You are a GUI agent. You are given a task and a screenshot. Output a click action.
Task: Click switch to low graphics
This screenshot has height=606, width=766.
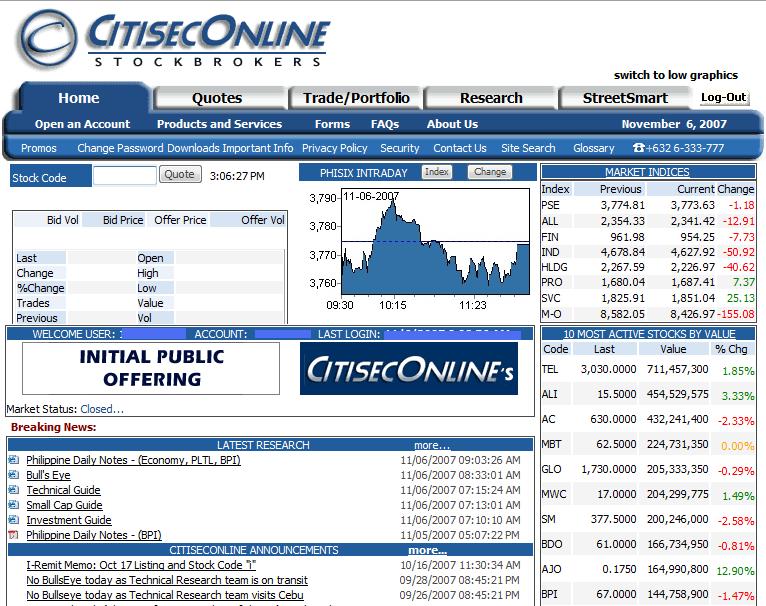point(676,75)
